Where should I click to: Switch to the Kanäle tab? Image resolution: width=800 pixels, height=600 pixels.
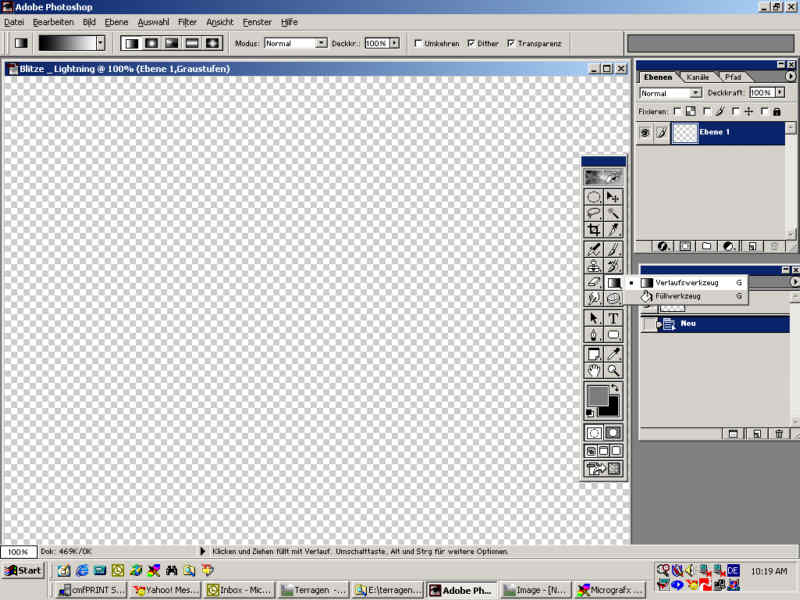point(698,77)
